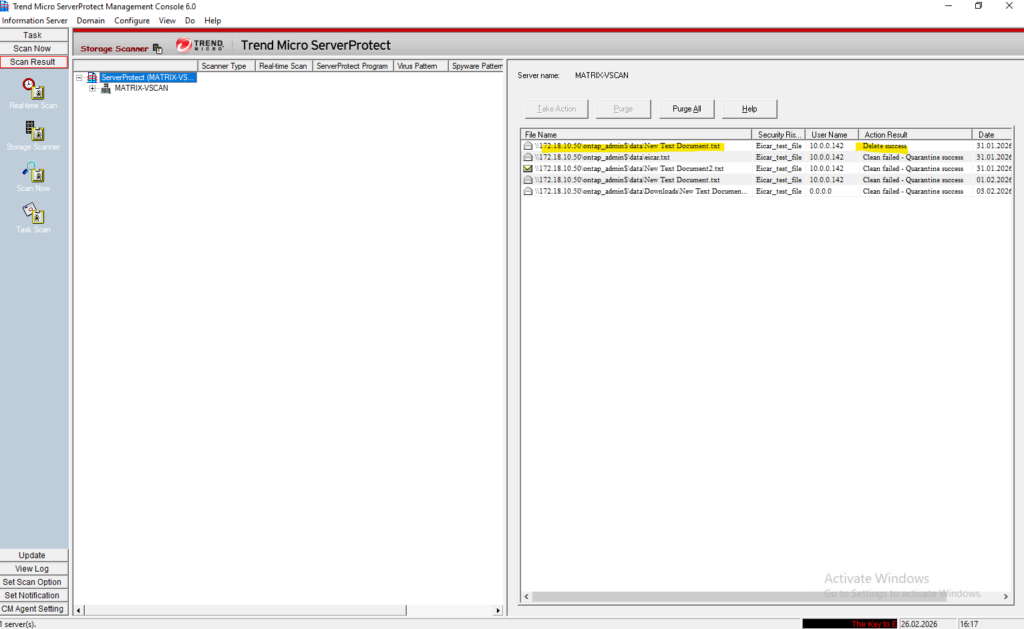This screenshot has width=1024, height=629.
Task: Click the small icon beside Storage Scanner header
Action: coord(157,48)
